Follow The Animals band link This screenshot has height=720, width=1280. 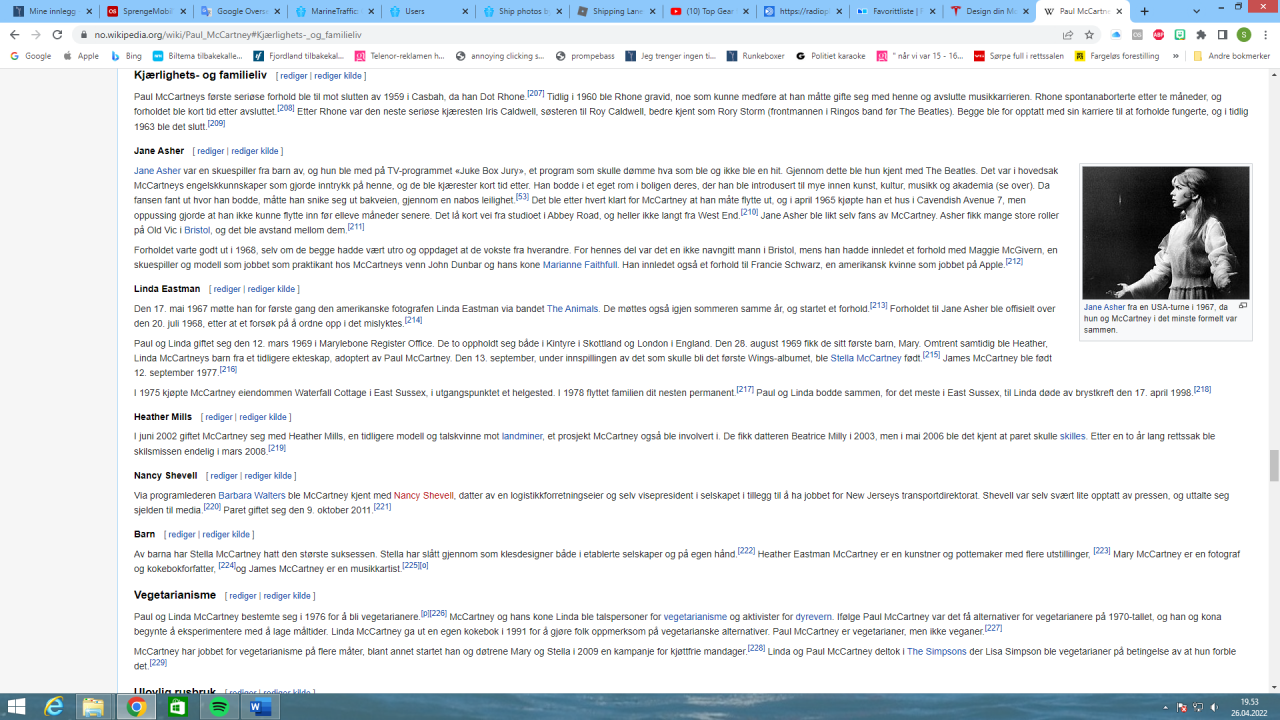(572, 309)
